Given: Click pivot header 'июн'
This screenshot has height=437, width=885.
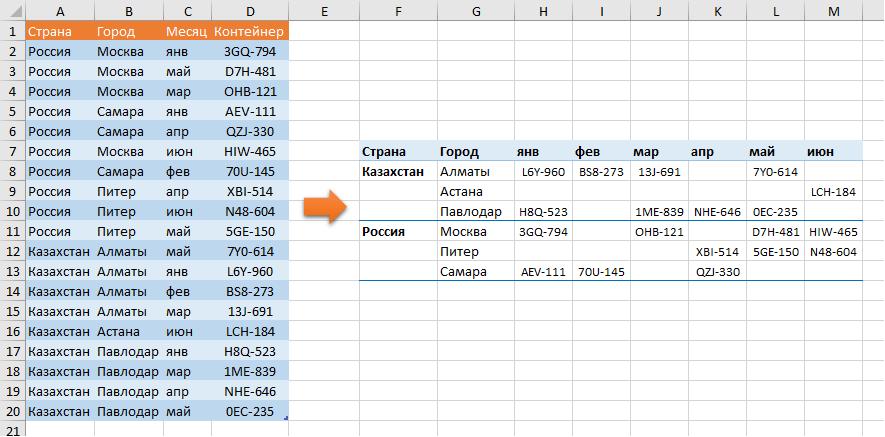Looking at the screenshot, I should (820, 152).
